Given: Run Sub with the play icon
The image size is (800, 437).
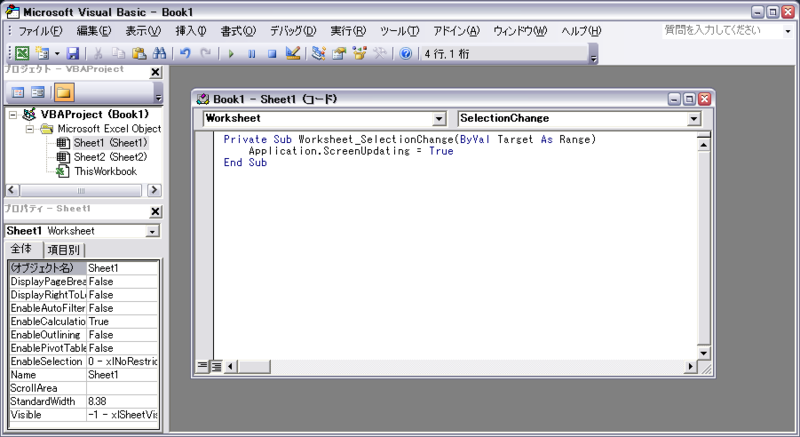Looking at the screenshot, I should tap(231, 53).
